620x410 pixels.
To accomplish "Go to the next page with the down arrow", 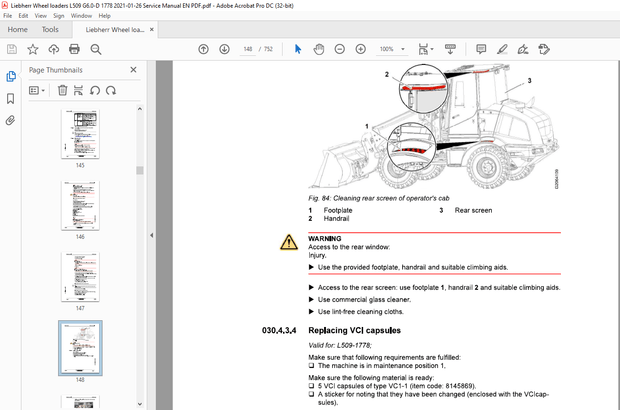I will (x=224, y=49).
